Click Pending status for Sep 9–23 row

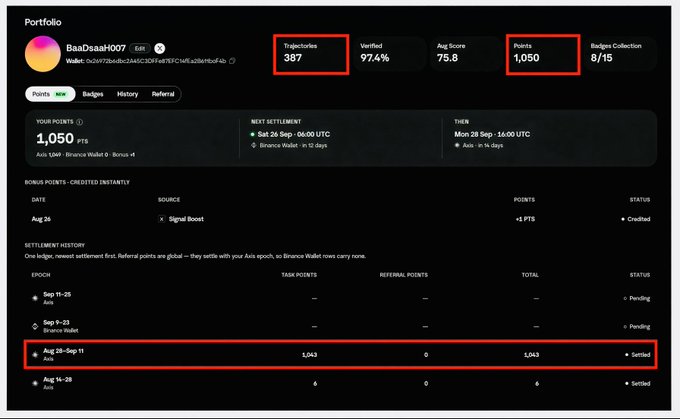pos(637,327)
